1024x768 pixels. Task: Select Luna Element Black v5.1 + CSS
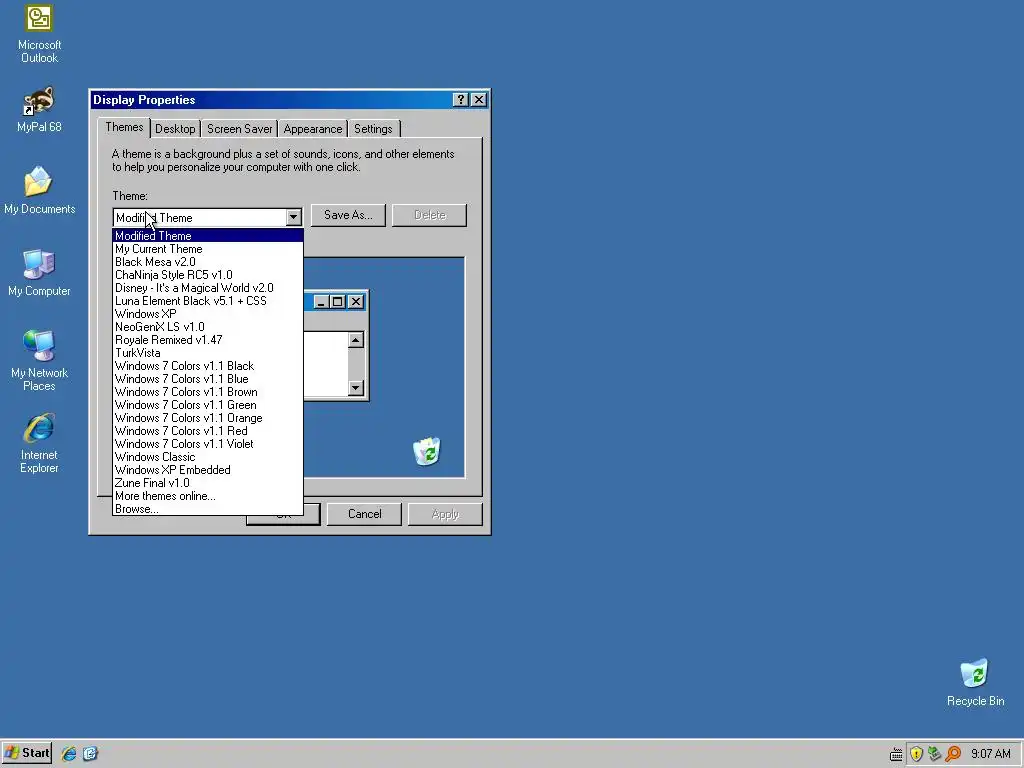point(208,301)
